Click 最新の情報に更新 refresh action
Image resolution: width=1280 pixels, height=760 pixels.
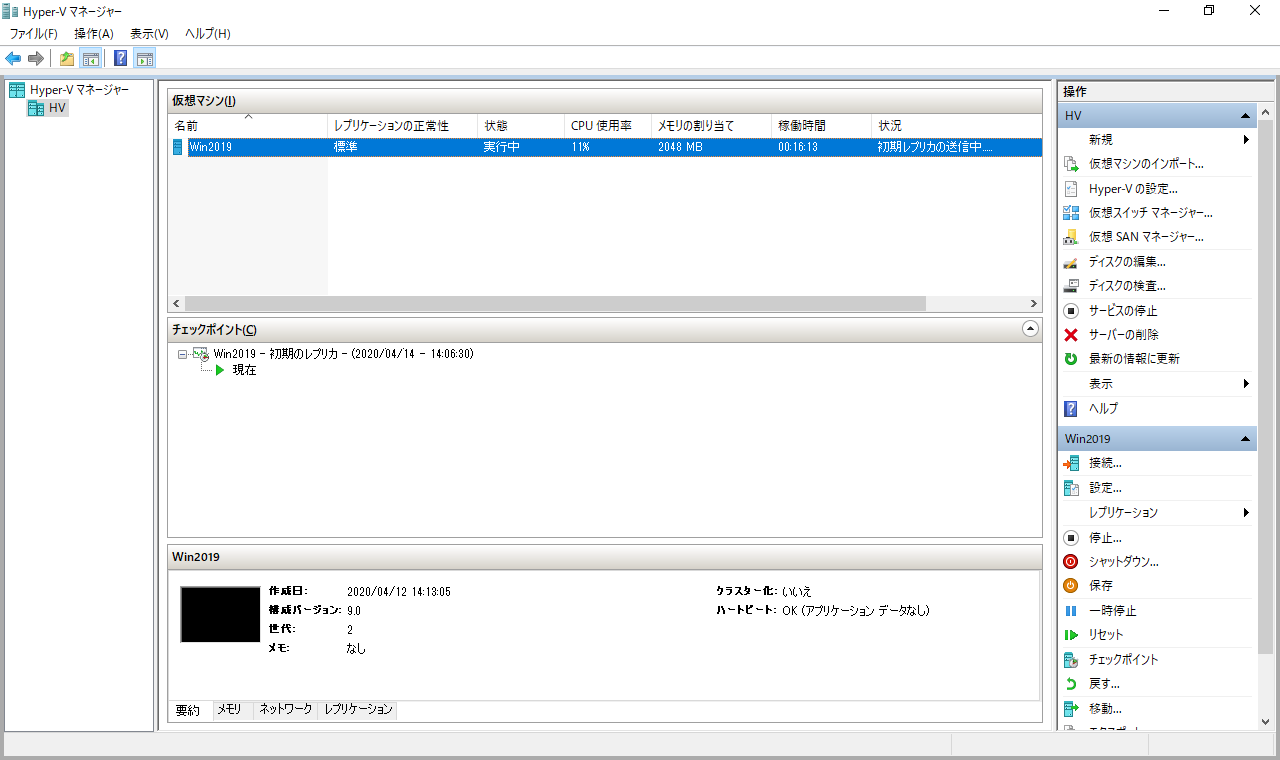point(1134,358)
